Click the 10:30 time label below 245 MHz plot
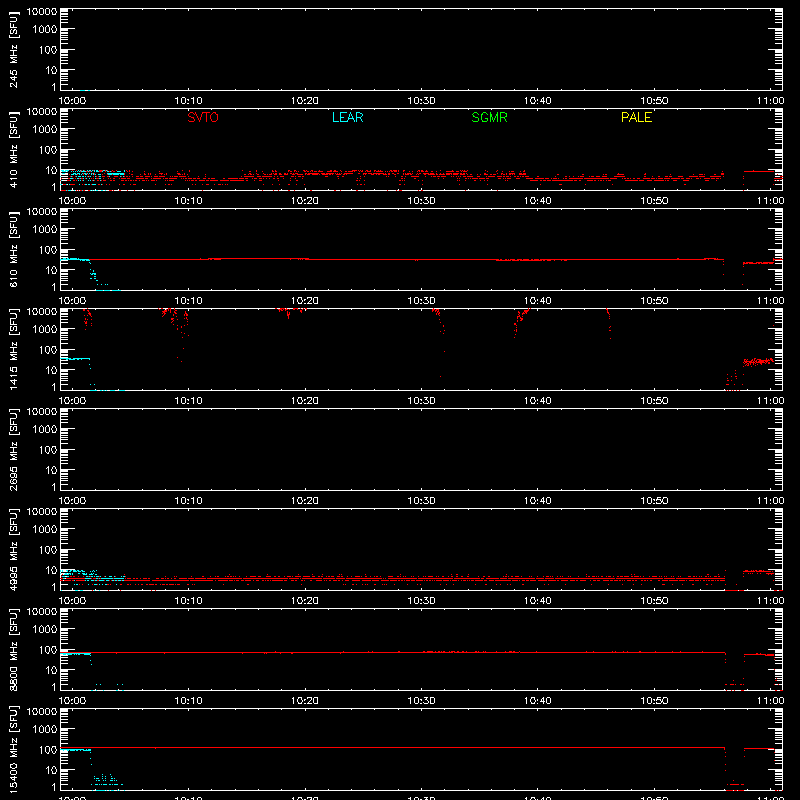 (421, 101)
